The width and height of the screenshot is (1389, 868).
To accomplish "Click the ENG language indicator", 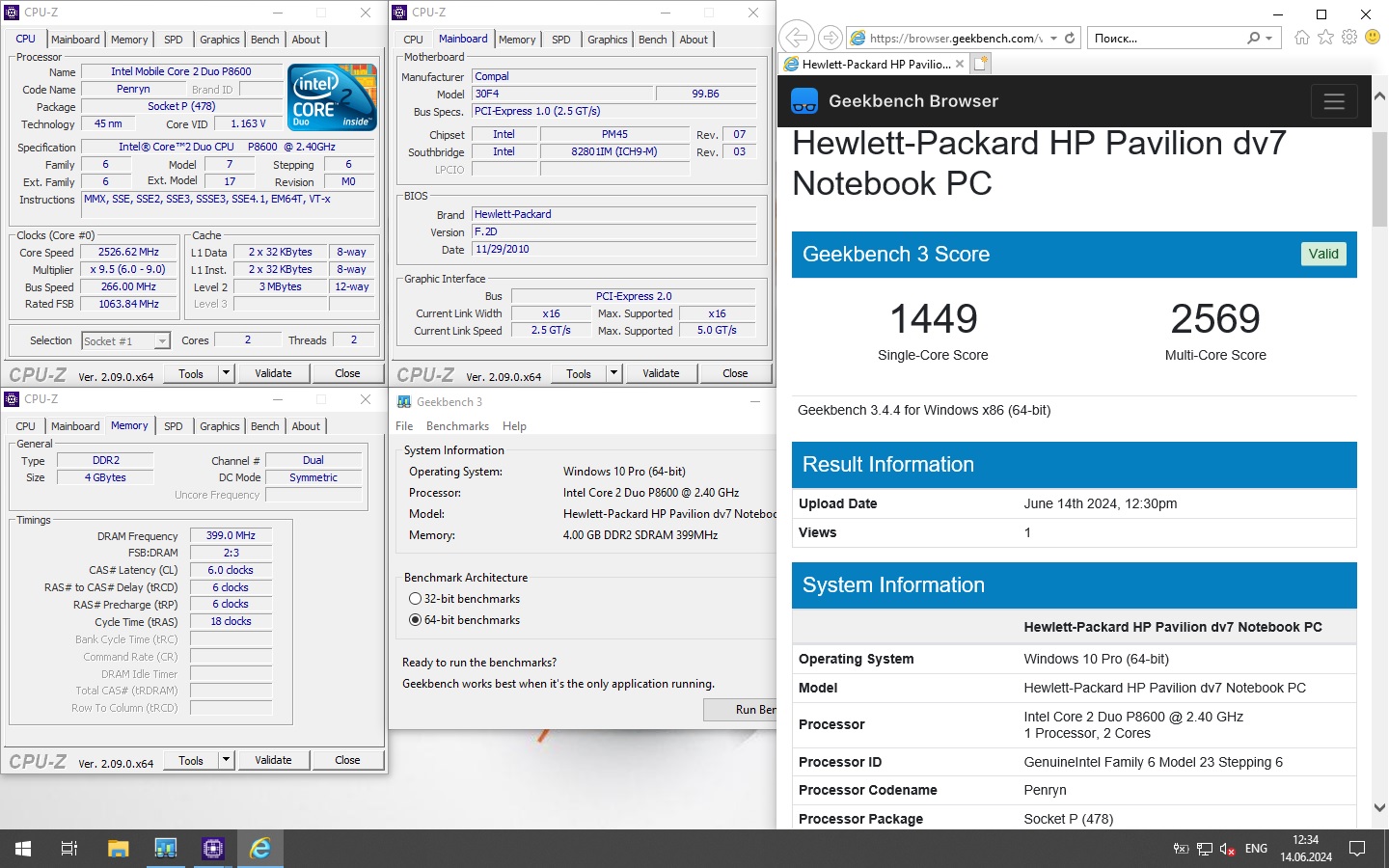I will click(1256, 849).
